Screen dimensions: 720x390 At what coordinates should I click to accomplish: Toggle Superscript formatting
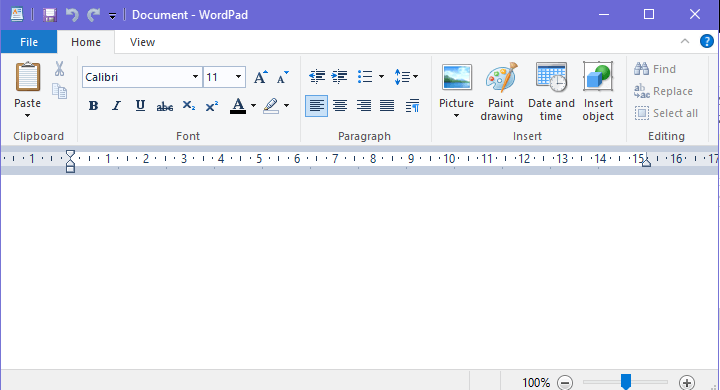[212, 106]
